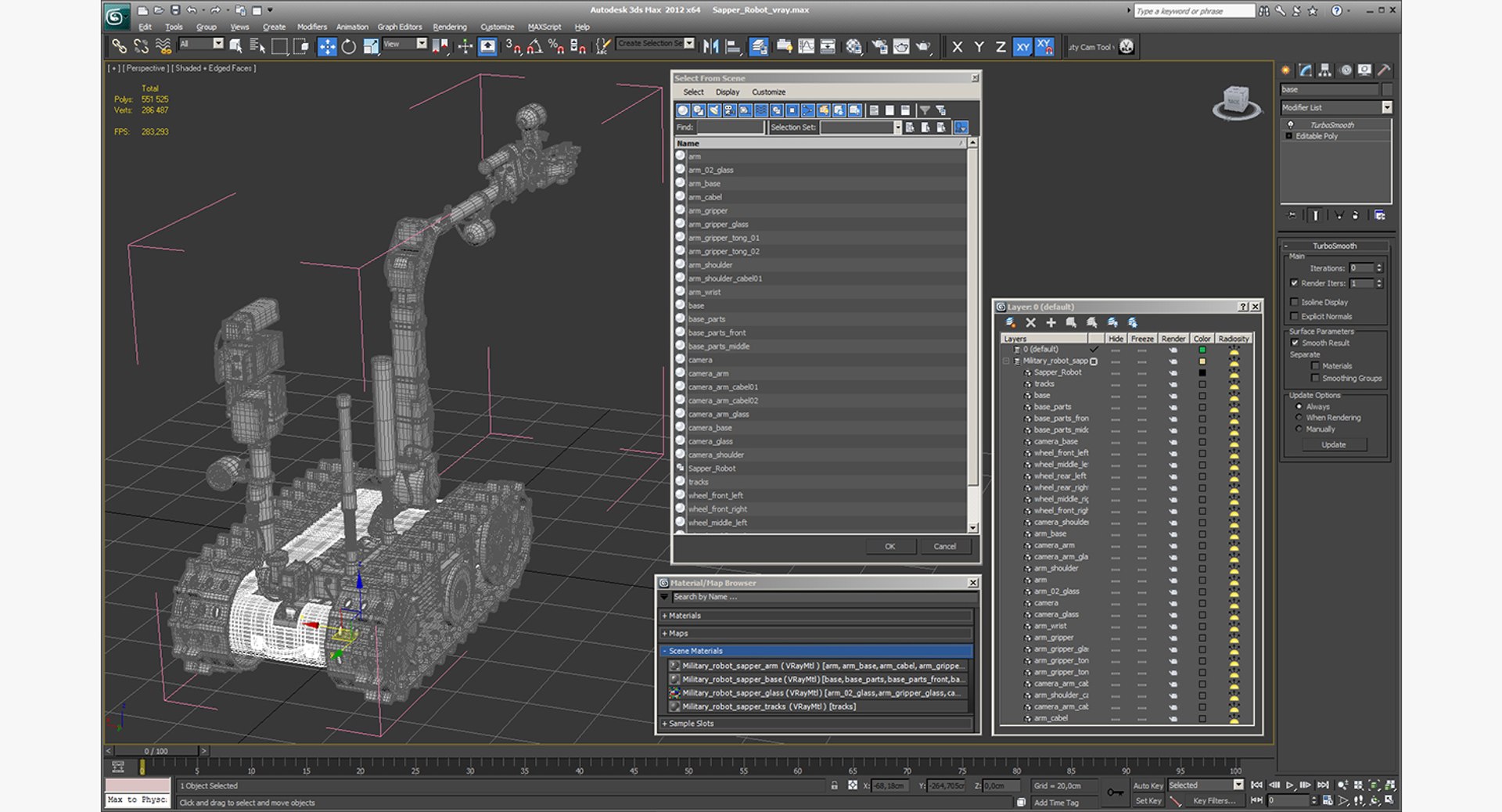Check the Separate by Materials checkbox
1502x812 pixels.
[x=1315, y=365]
